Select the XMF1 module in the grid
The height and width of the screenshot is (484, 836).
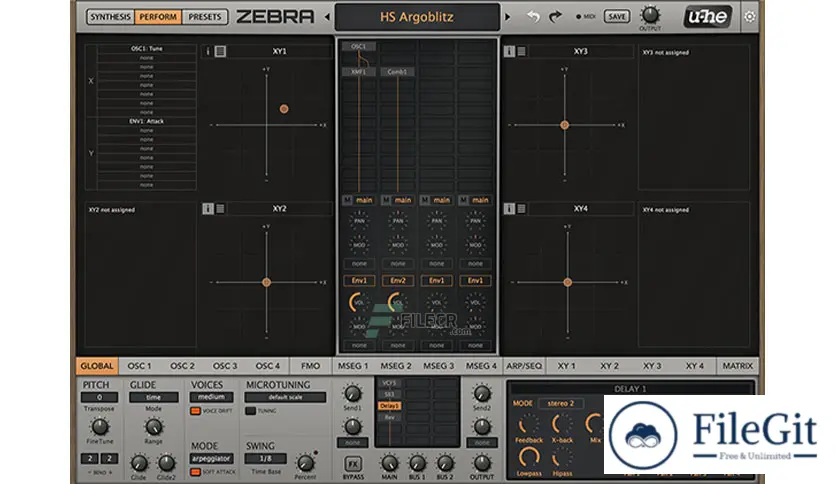pyautogui.click(x=358, y=71)
